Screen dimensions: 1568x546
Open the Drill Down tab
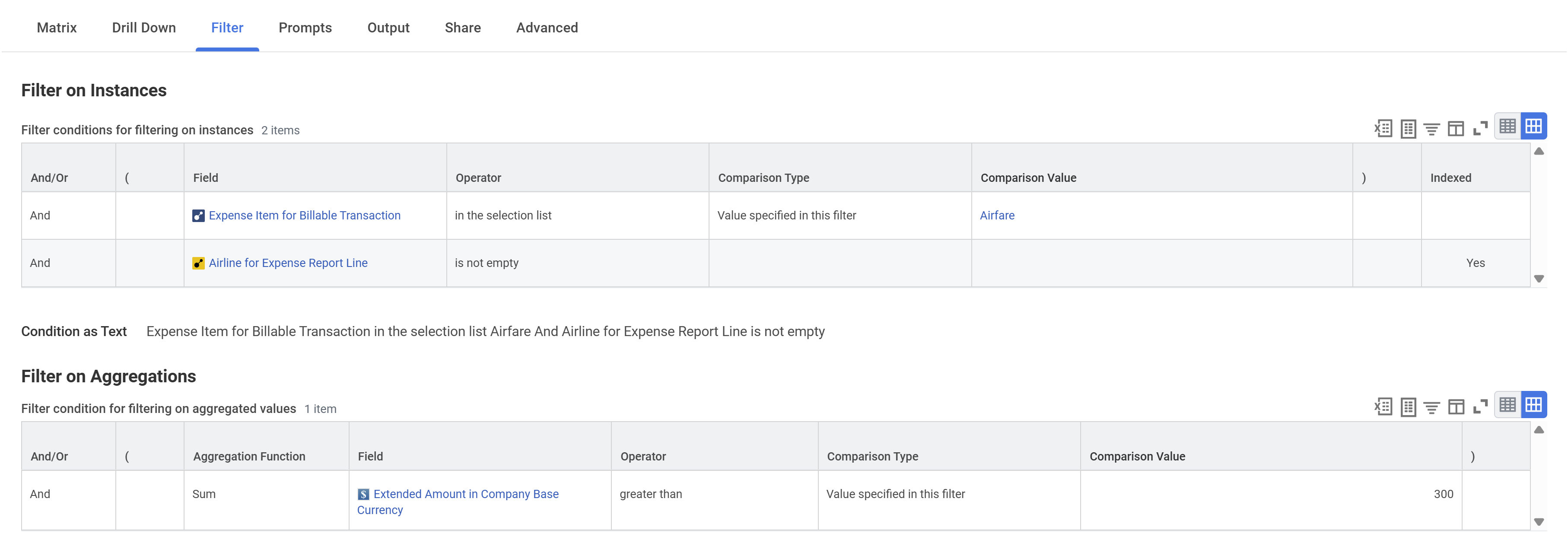[x=143, y=28]
